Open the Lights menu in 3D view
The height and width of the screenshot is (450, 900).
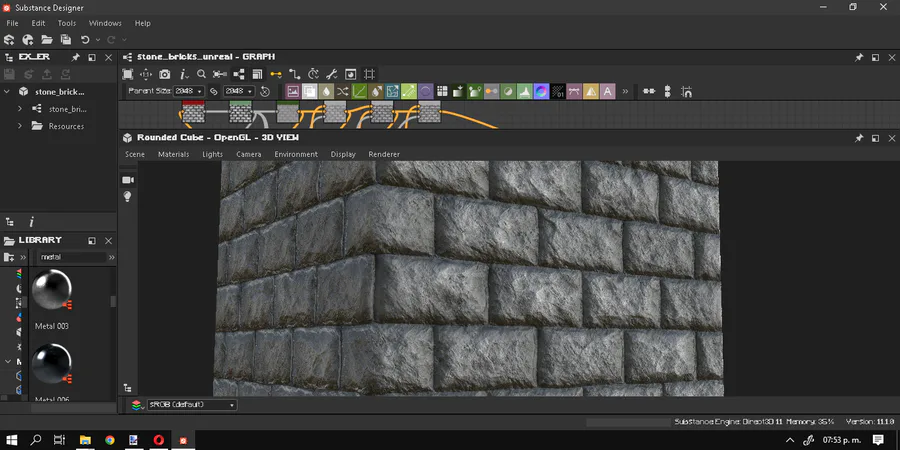(212, 154)
